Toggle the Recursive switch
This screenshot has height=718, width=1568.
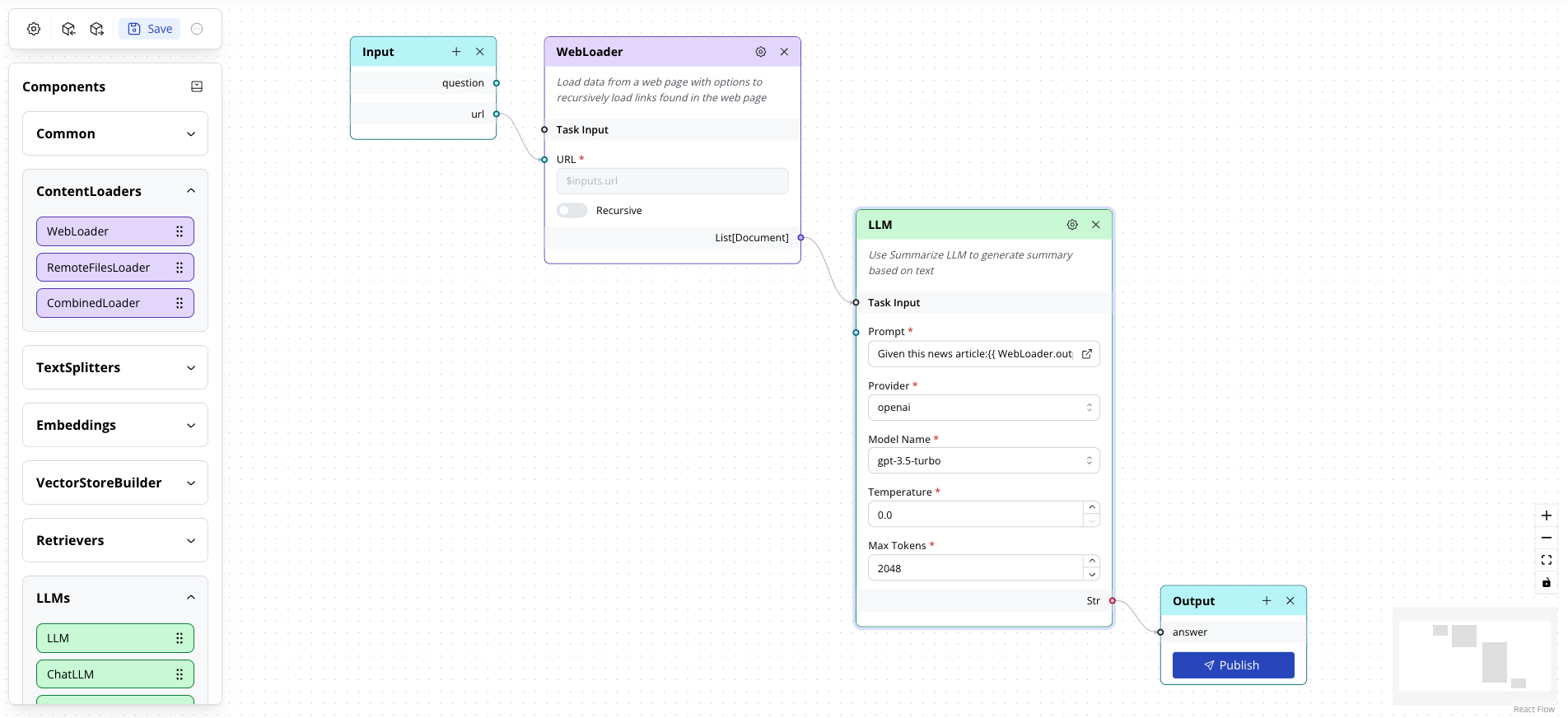point(572,211)
